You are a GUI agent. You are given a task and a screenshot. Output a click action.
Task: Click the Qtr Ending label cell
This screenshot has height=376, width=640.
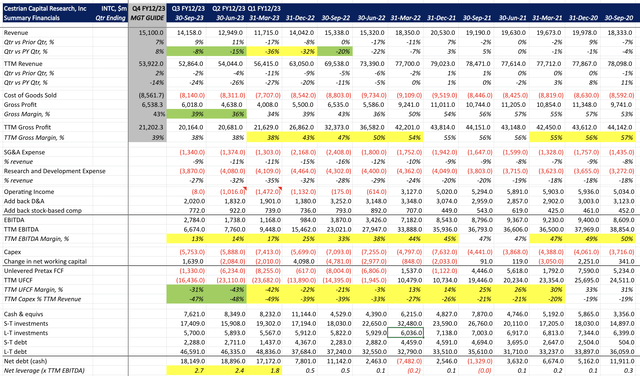[x=110, y=18]
